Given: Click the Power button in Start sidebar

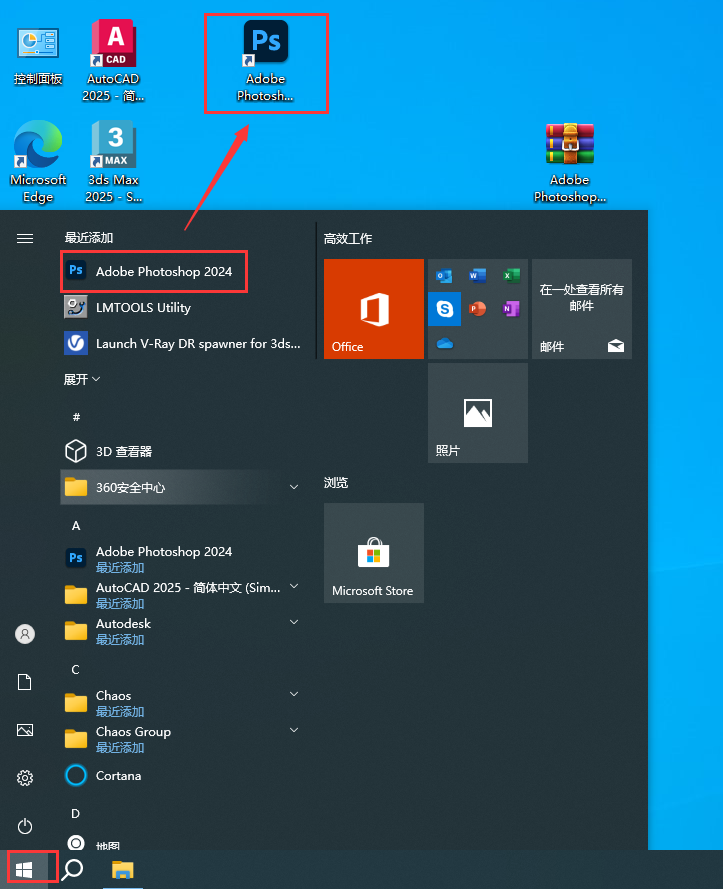Looking at the screenshot, I should click(25, 826).
